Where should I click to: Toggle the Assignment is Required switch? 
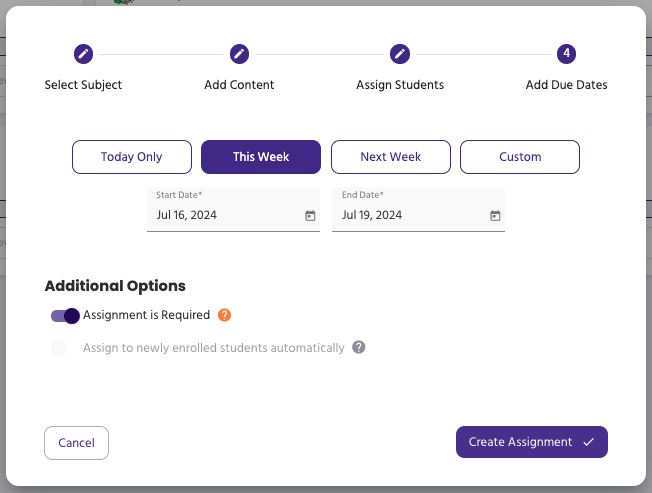65,316
